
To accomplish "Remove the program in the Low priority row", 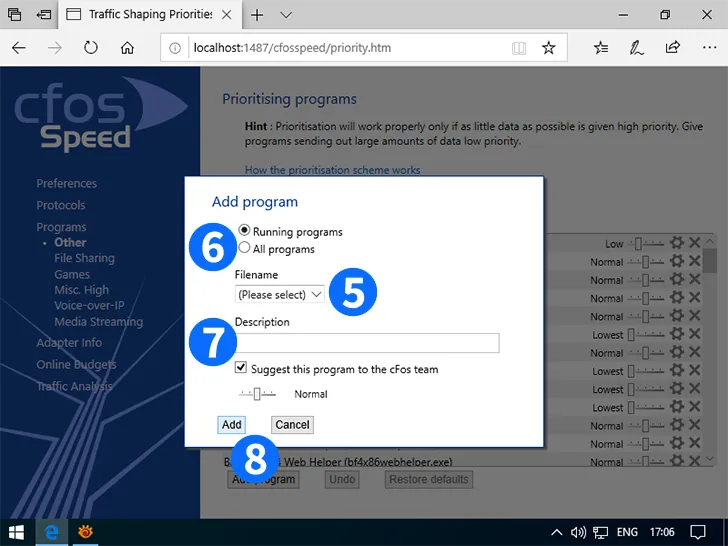I will 695,242.
